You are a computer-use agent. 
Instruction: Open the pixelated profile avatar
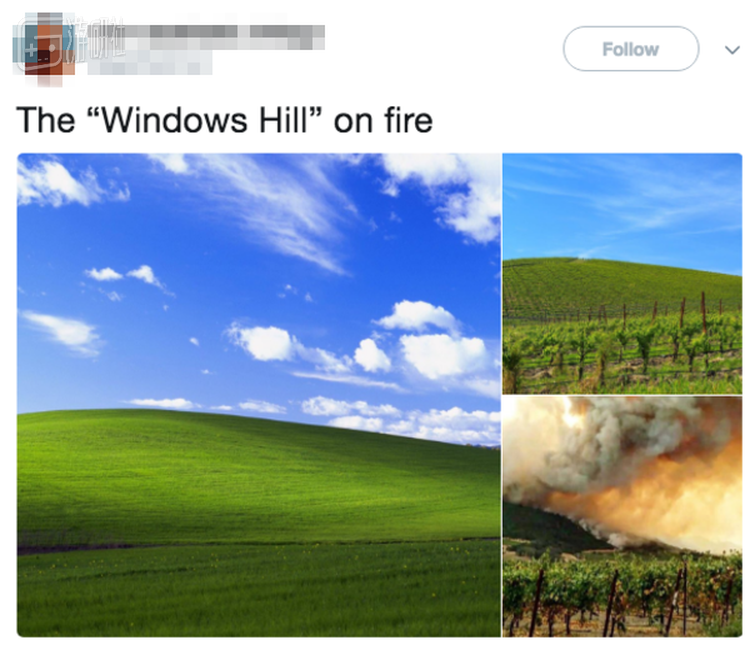coord(44,49)
